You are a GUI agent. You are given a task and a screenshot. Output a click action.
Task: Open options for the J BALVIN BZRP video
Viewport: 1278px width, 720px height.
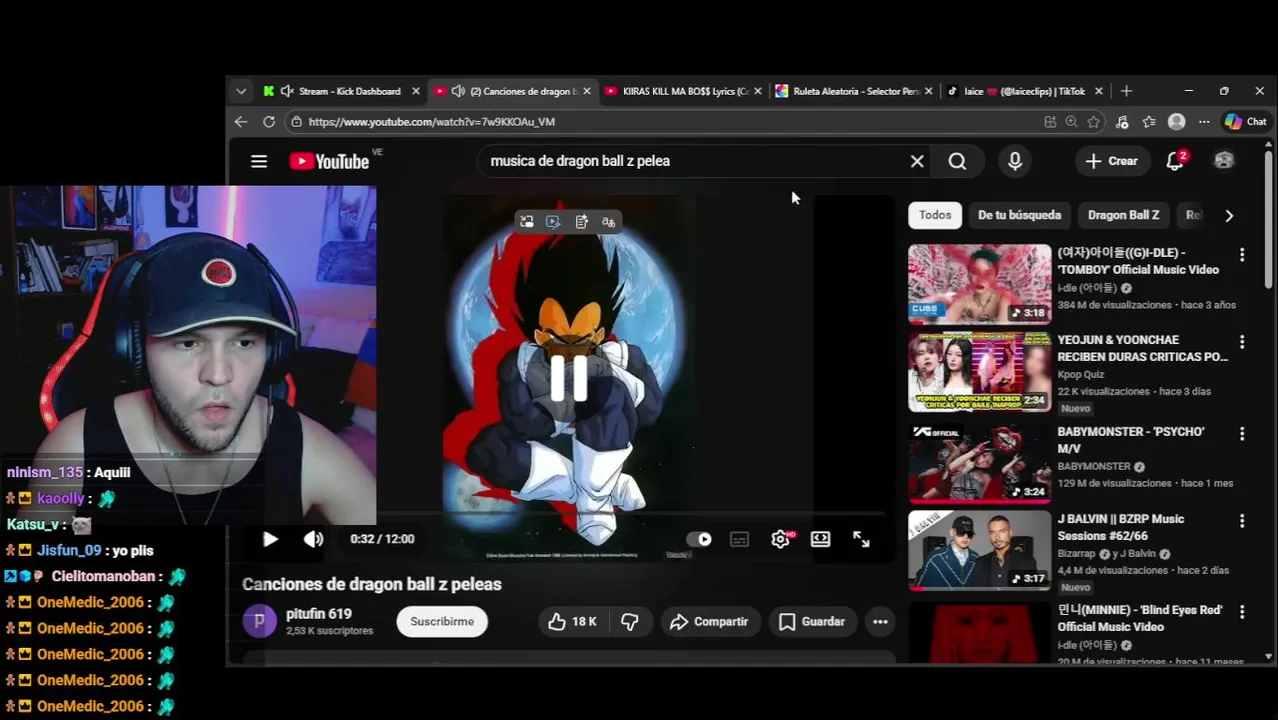(x=1242, y=521)
